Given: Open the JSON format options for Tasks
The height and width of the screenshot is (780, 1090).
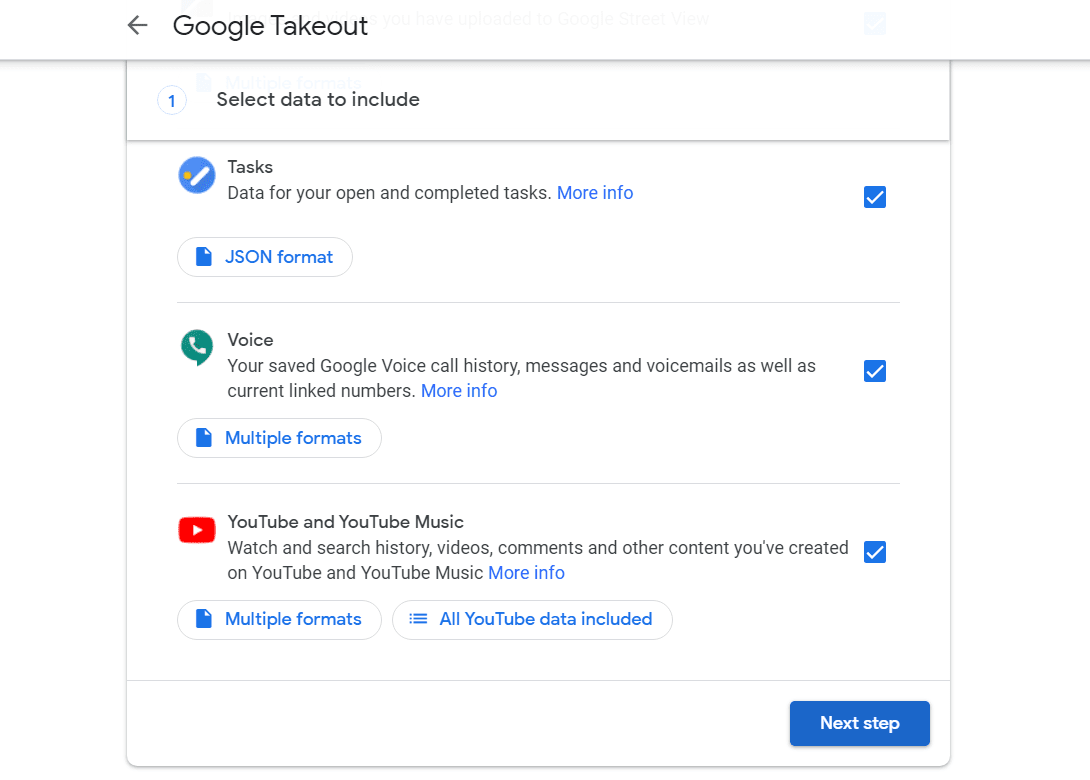Looking at the screenshot, I should pos(264,256).
